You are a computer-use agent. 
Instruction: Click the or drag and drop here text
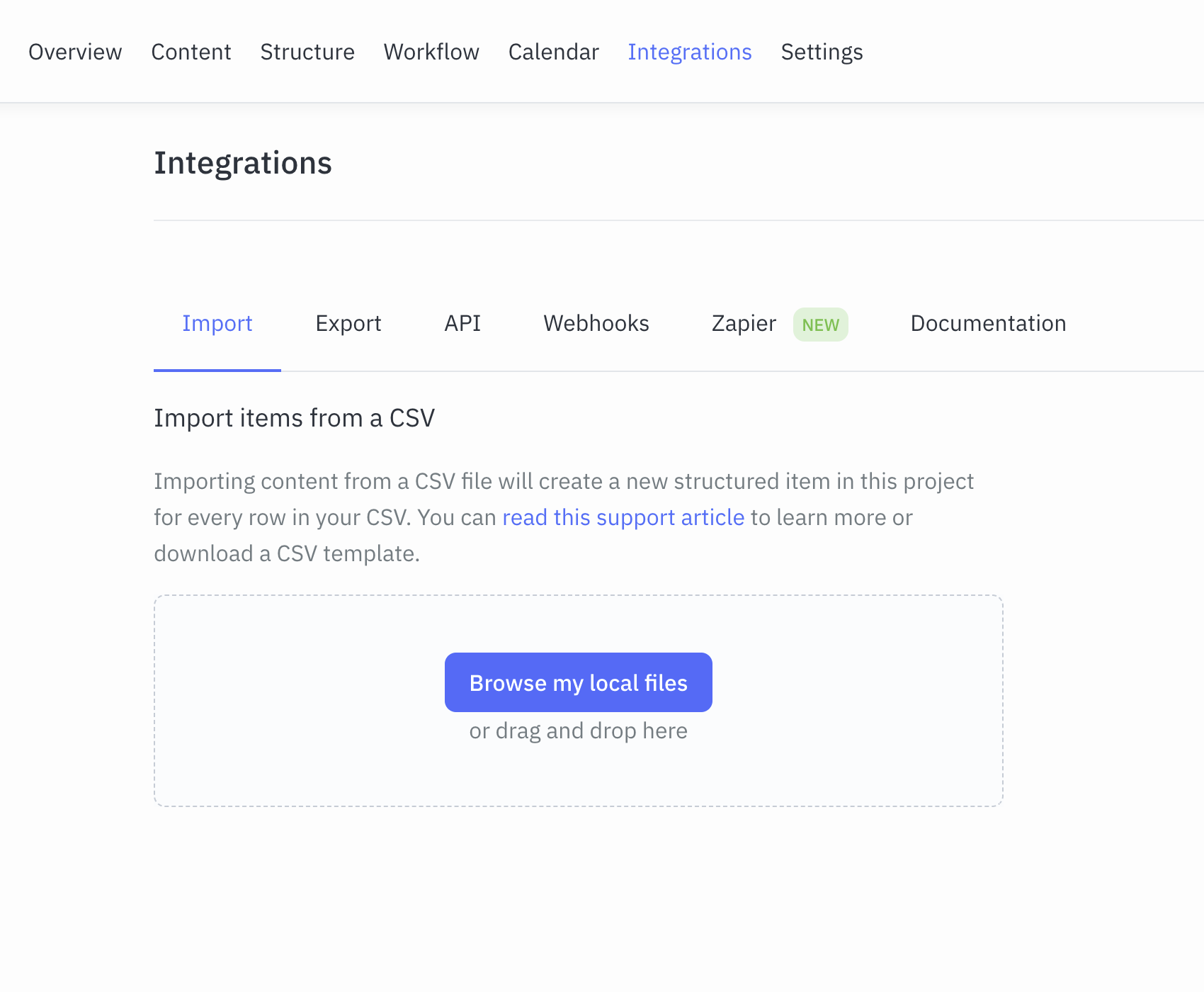coord(578,730)
